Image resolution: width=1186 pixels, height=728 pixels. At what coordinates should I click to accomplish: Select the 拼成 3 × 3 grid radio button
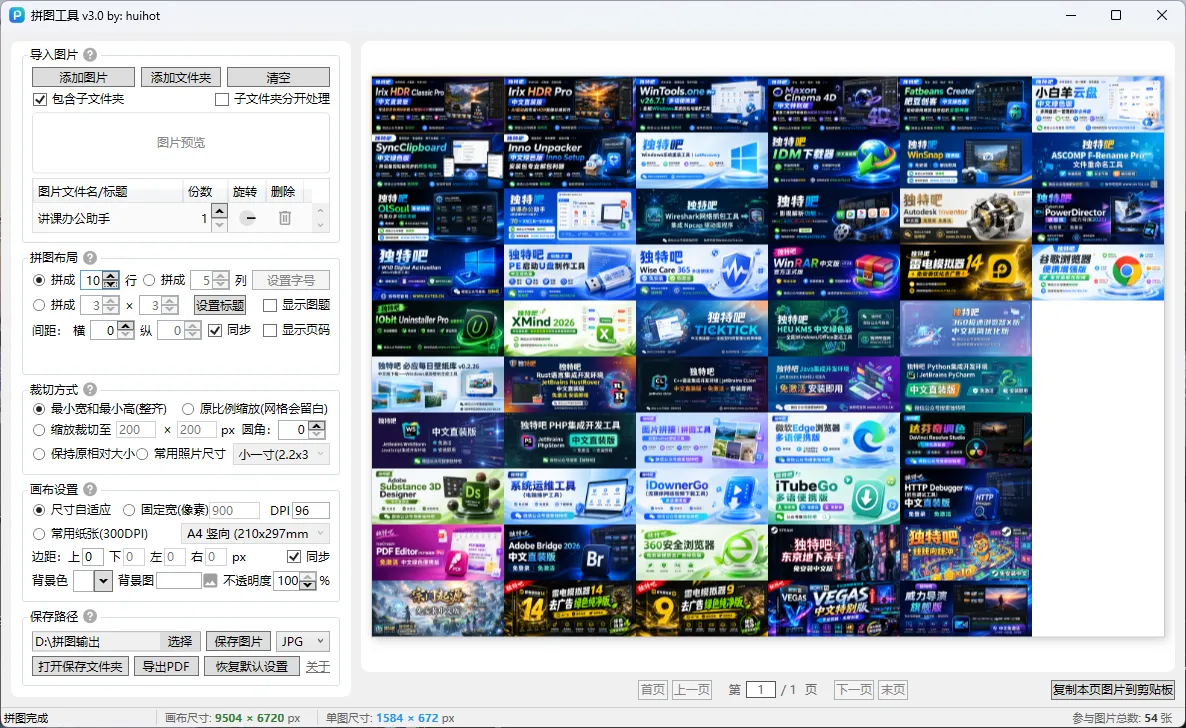coord(39,305)
